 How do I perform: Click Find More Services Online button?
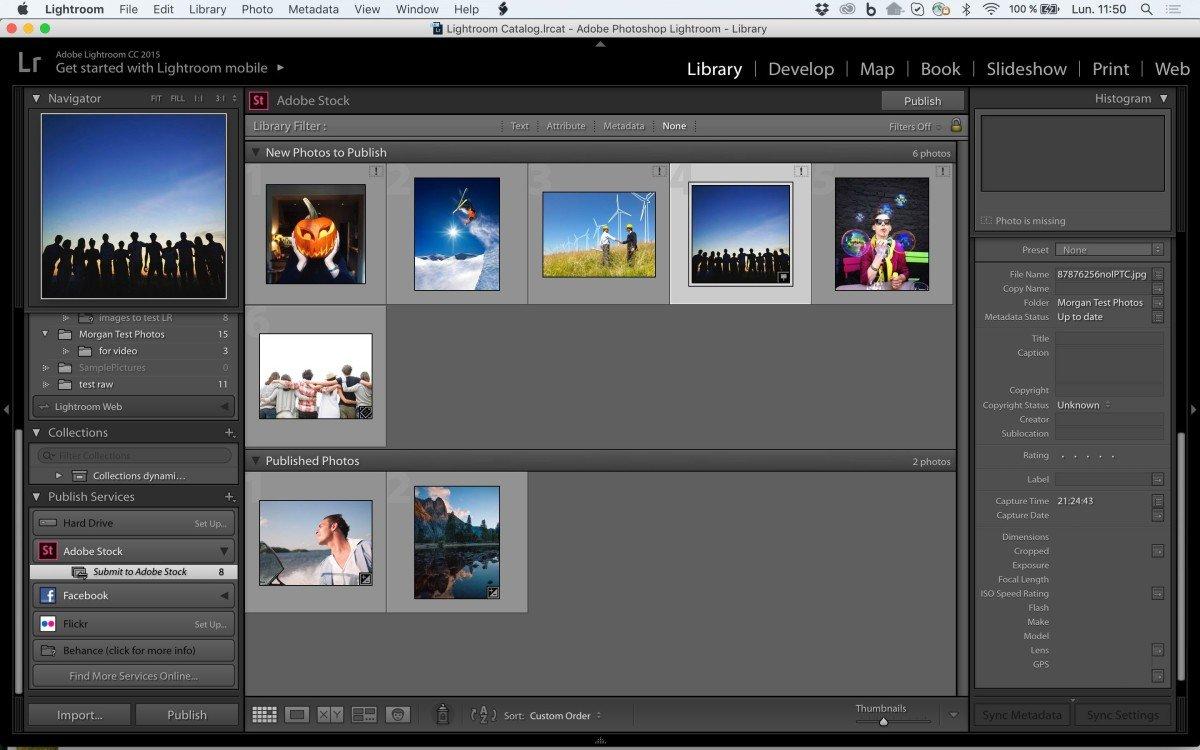[133, 676]
